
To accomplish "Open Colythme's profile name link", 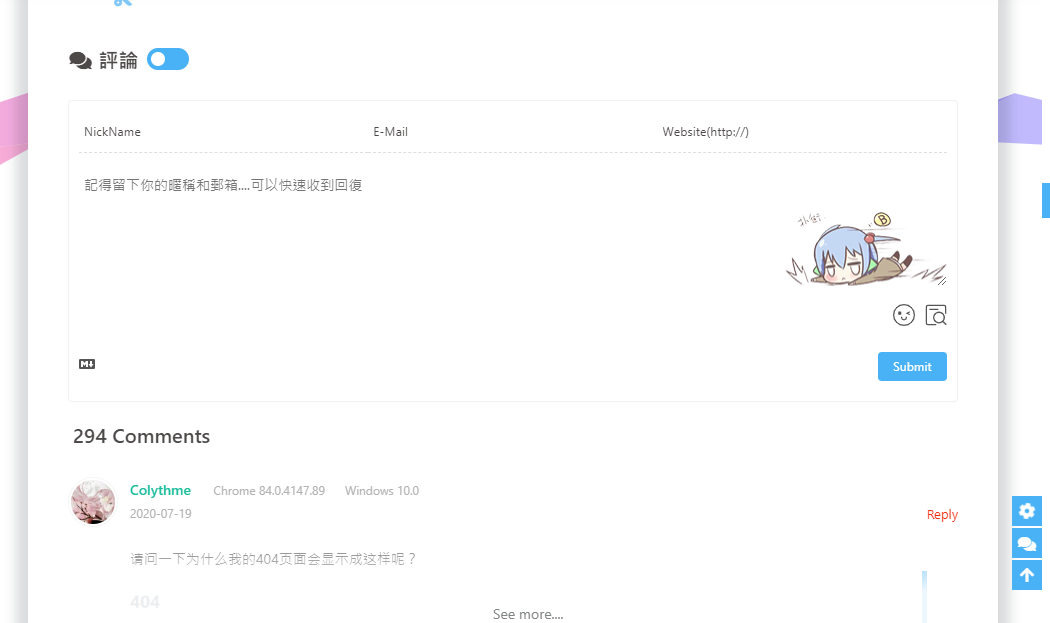I will (x=160, y=490).
